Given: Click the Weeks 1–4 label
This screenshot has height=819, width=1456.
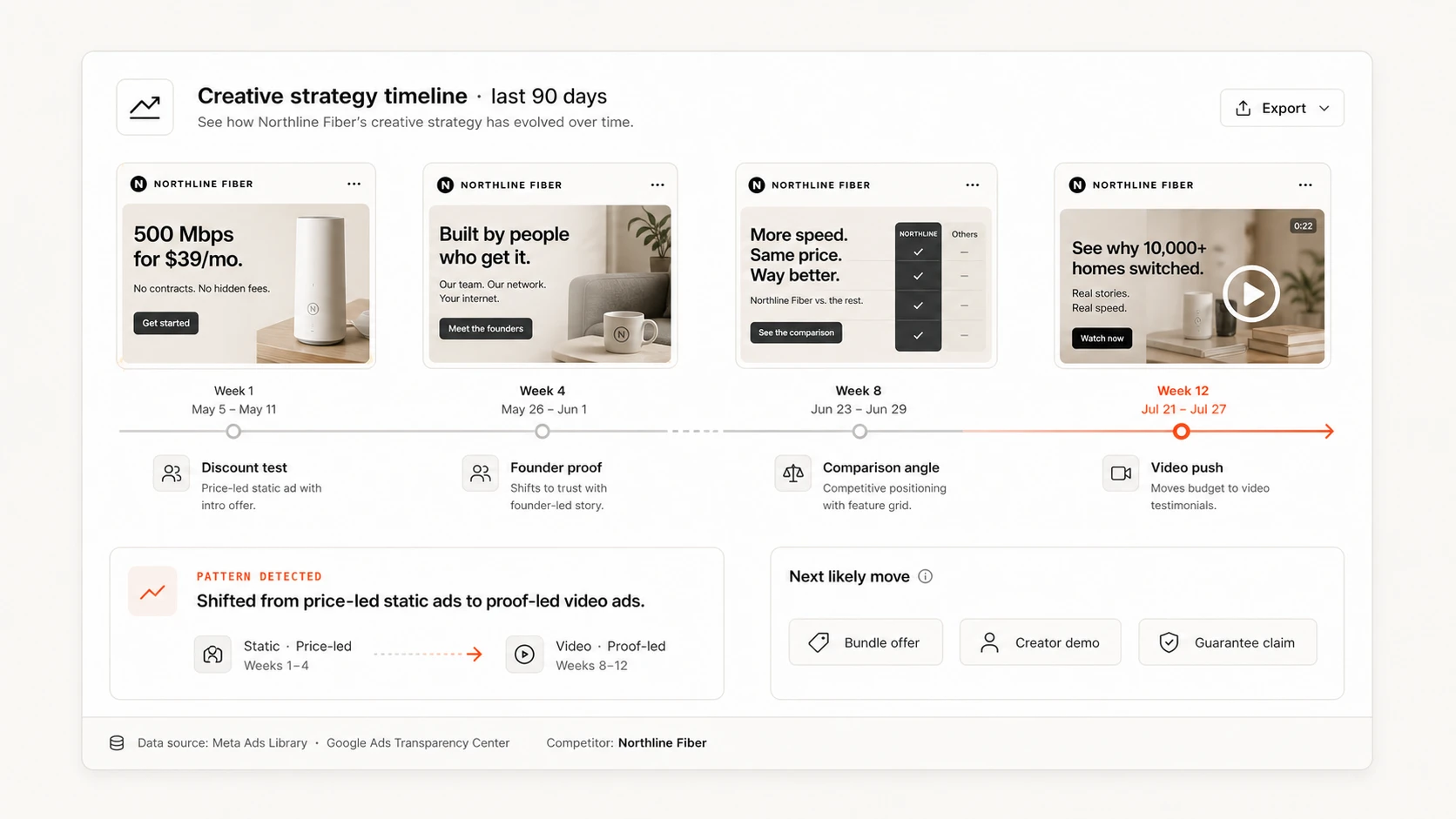Looking at the screenshot, I should (276, 666).
